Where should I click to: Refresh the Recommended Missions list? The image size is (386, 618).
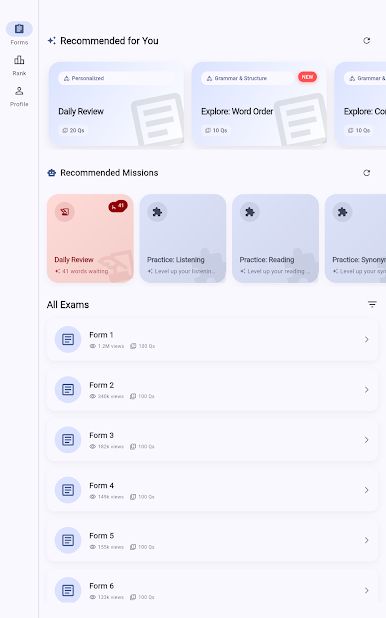click(367, 173)
